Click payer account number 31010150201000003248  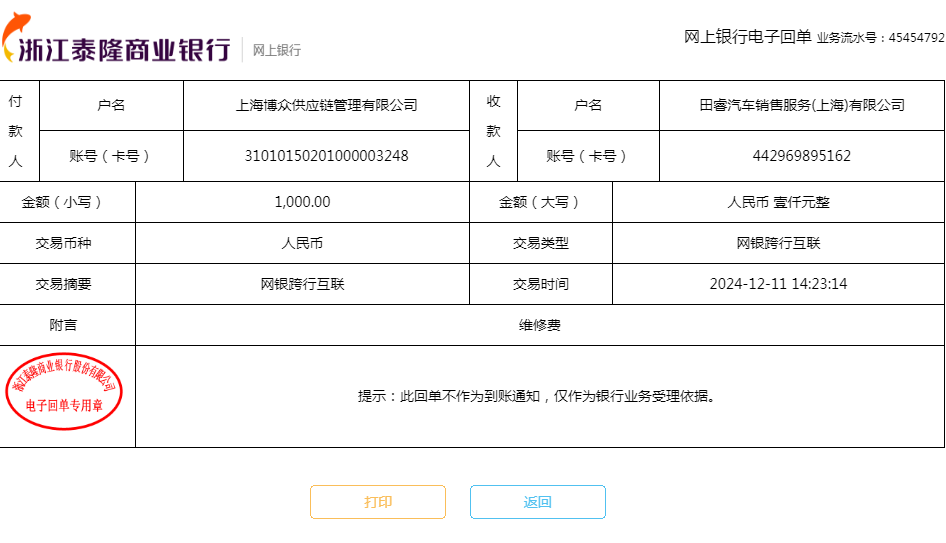(x=326, y=156)
